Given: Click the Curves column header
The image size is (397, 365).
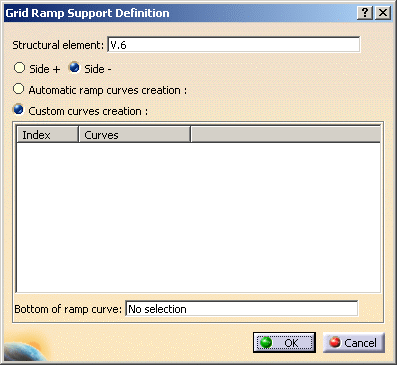Looking at the screenshot, I should [135, 135].
